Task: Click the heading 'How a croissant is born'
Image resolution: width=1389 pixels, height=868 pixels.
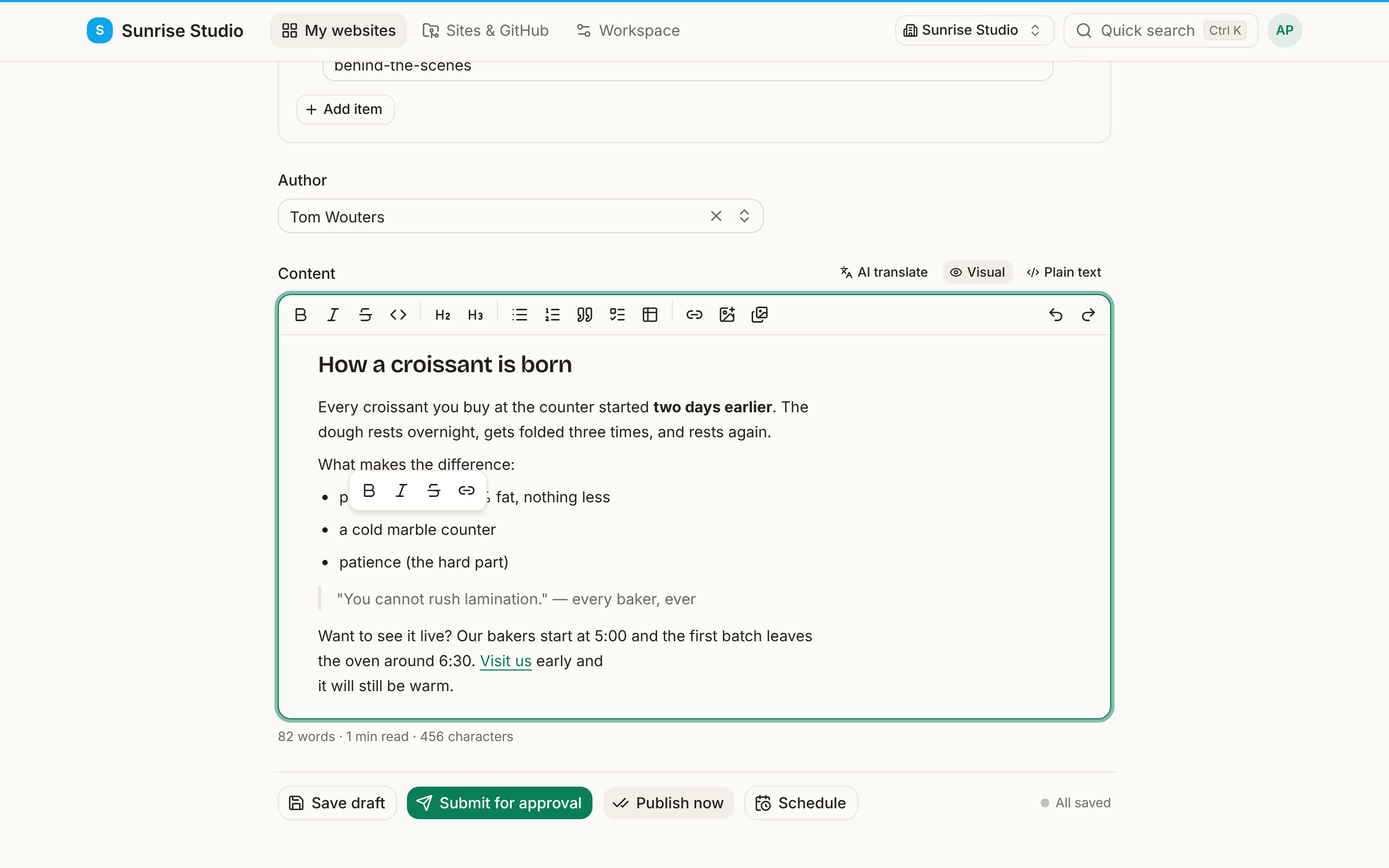Action: pyautogui.click(x=445, y=365)
